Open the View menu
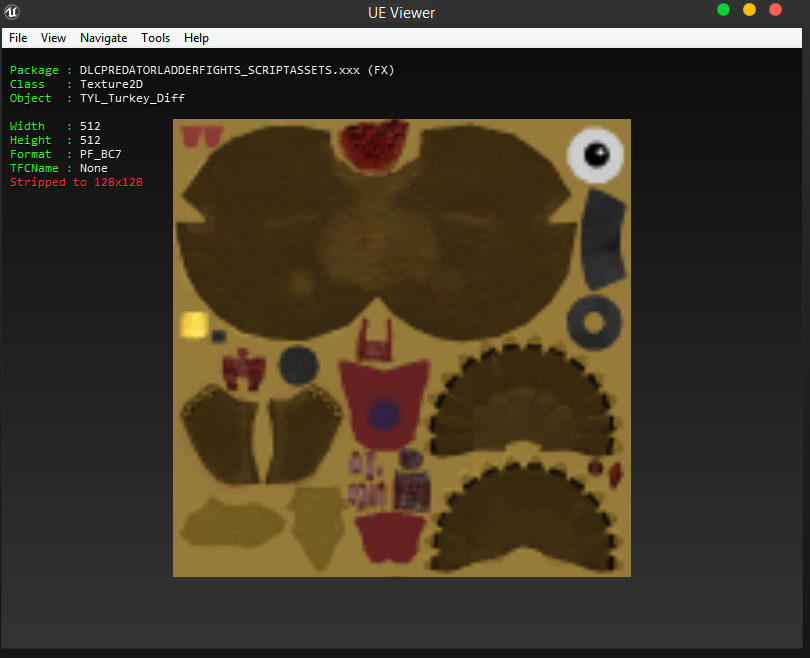The image size is (810, 658). pyautogui.click(x=53, y=38)
